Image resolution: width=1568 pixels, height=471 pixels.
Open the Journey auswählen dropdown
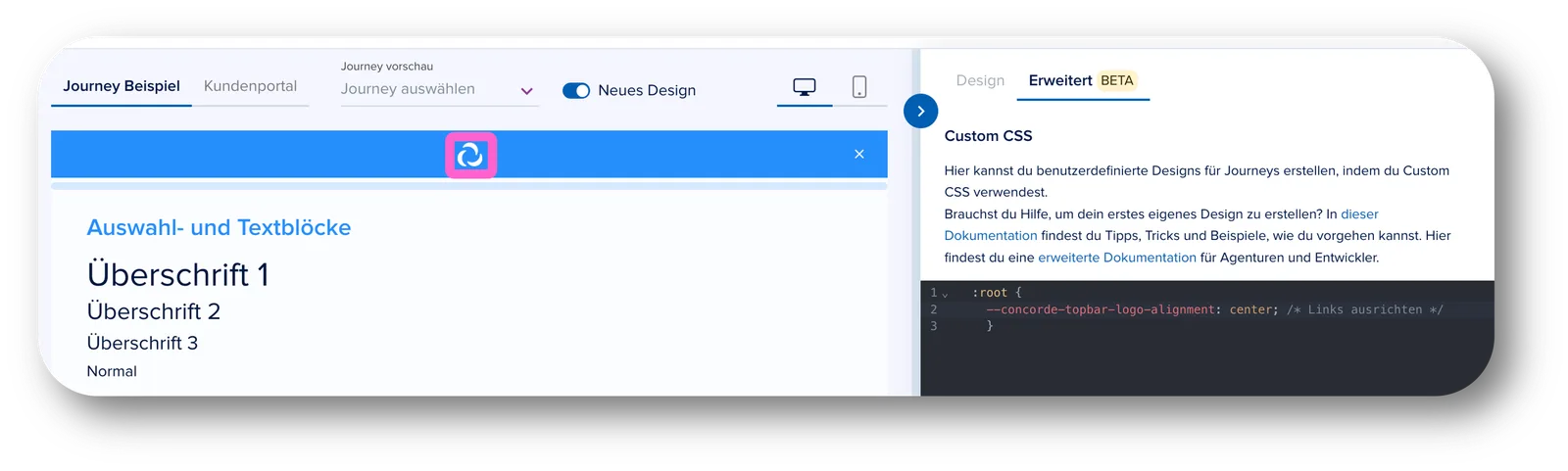coord(438,89)
